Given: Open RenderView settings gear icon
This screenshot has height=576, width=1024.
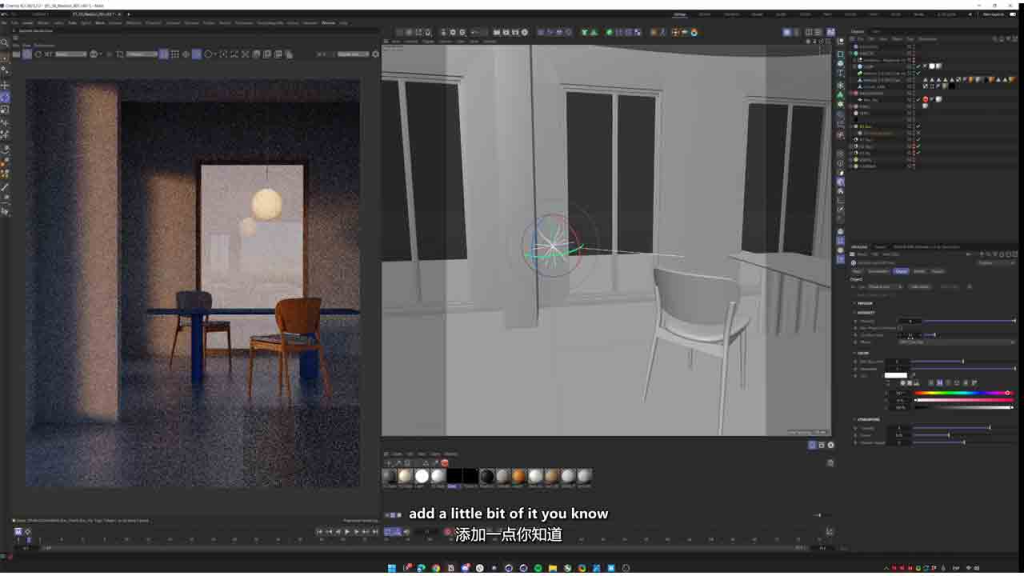Looking at the screenshot, I should [375, 54].
